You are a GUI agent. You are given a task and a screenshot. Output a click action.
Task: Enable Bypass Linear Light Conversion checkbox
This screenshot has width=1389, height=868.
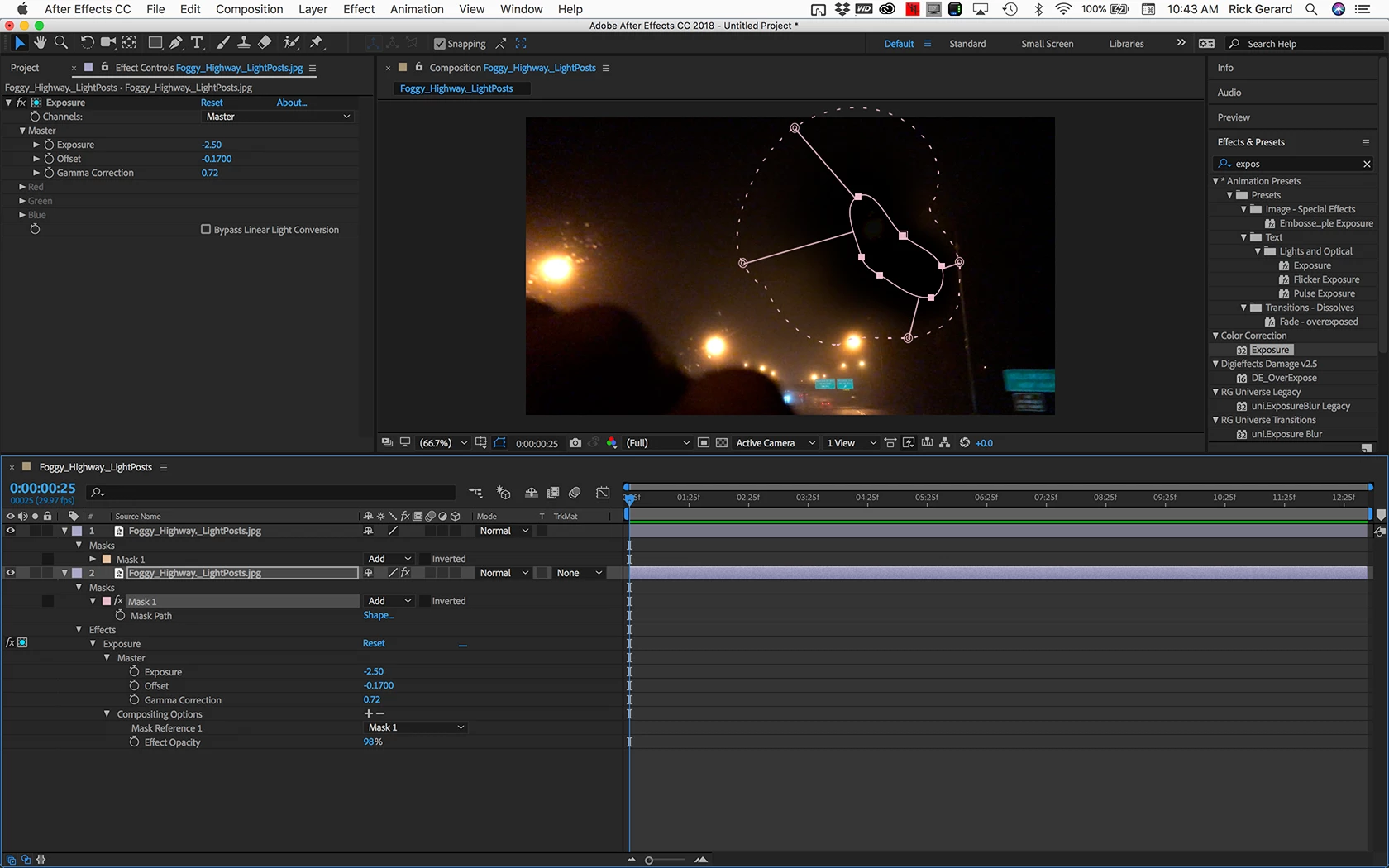pyautogui.click(x=206, y=230)
